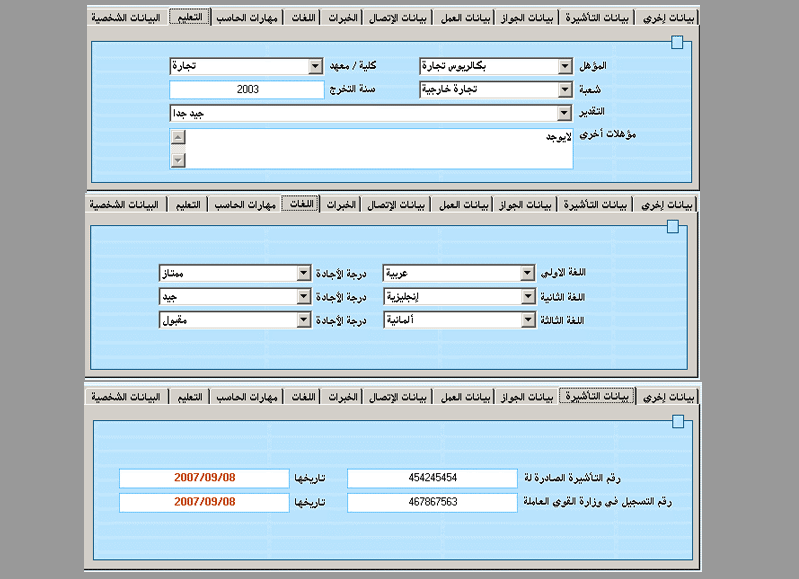Click inside the مؤهلات أخرى text area
The width and height of the screenshot is (799, 579).
[x=378, y=149]
